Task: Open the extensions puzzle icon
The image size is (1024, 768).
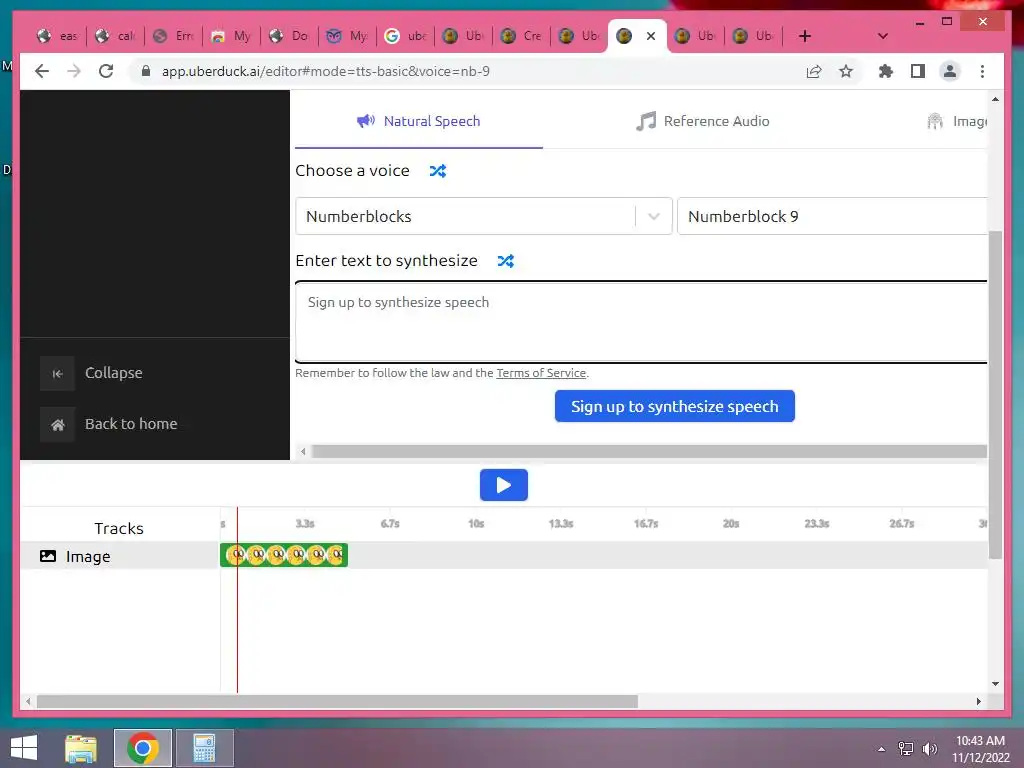Action: (x=886, y=71)
